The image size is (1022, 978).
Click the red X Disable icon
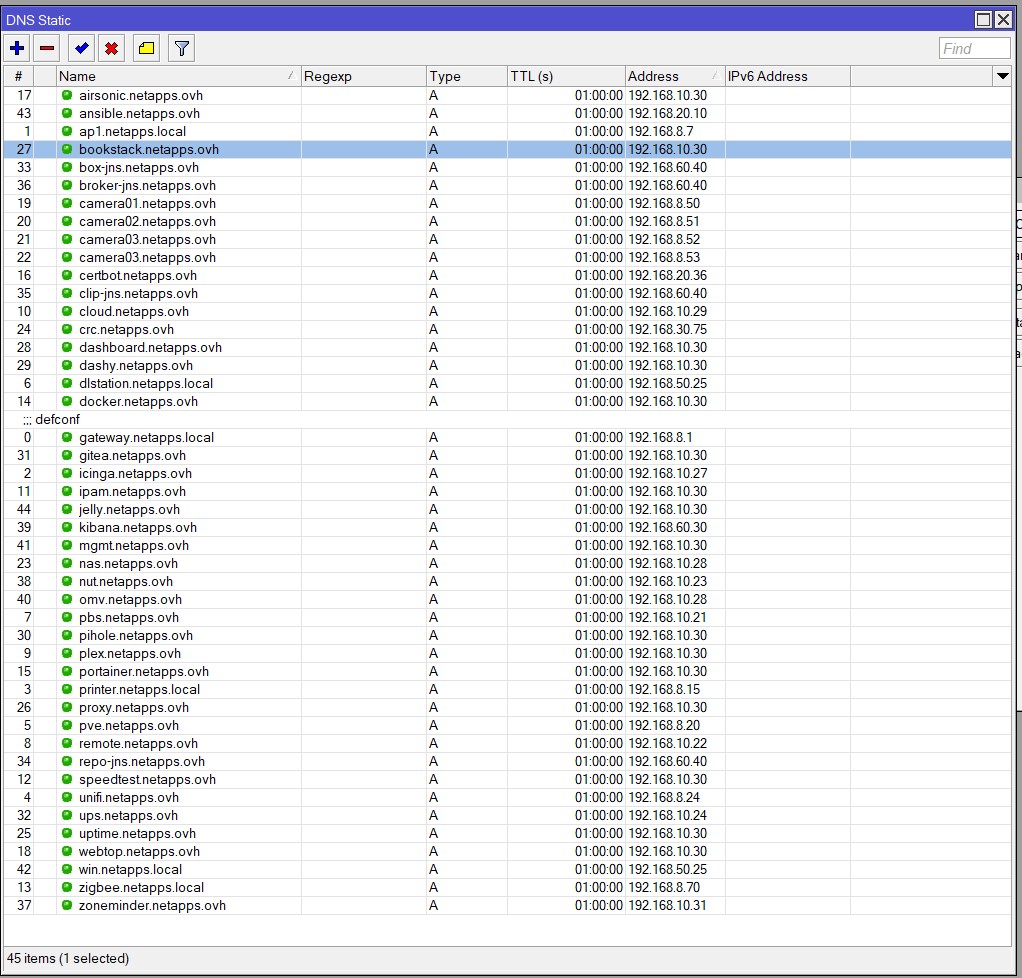pyautogui.click(x=112, y=48)
